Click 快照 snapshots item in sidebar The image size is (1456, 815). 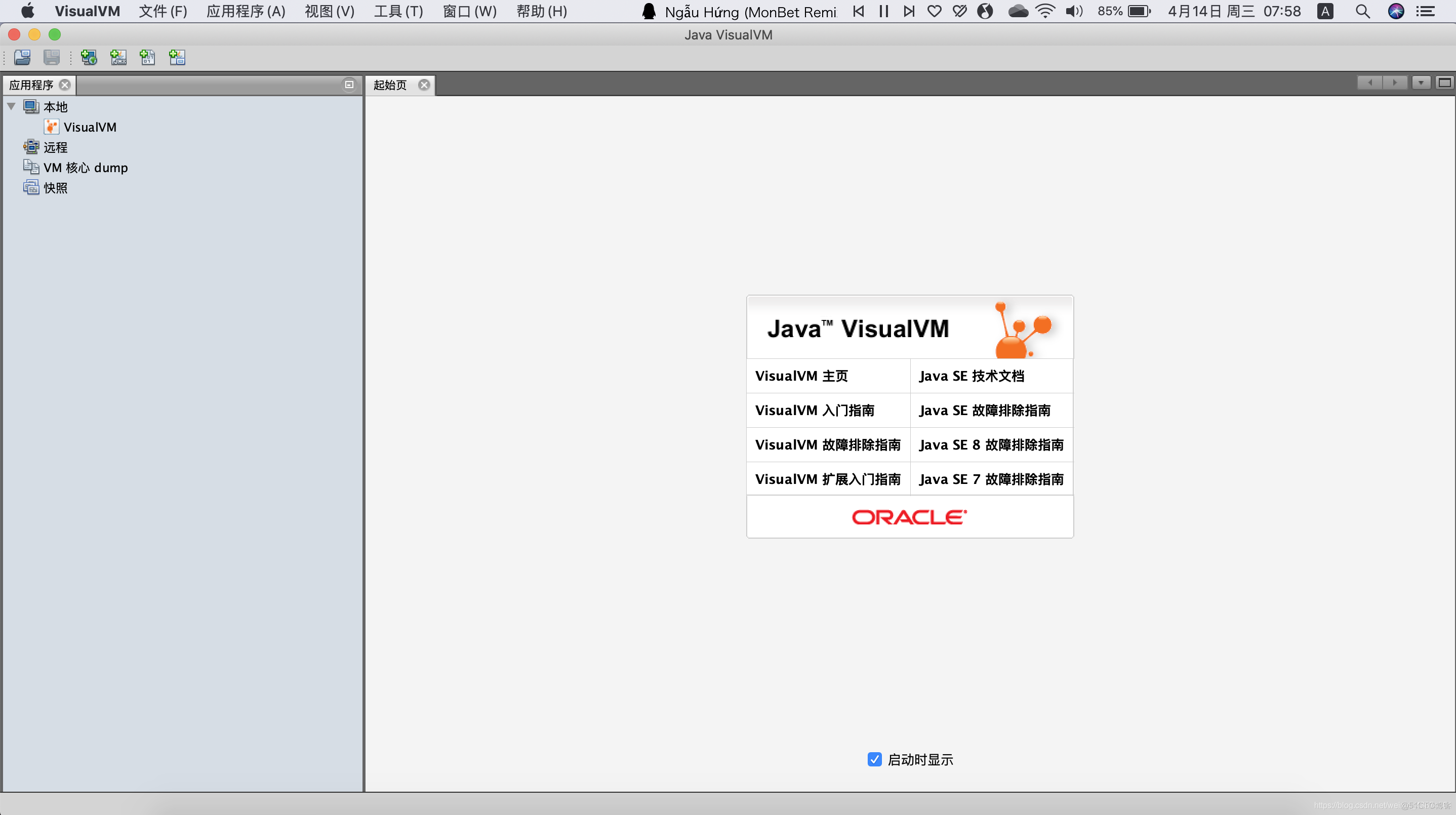55,187
